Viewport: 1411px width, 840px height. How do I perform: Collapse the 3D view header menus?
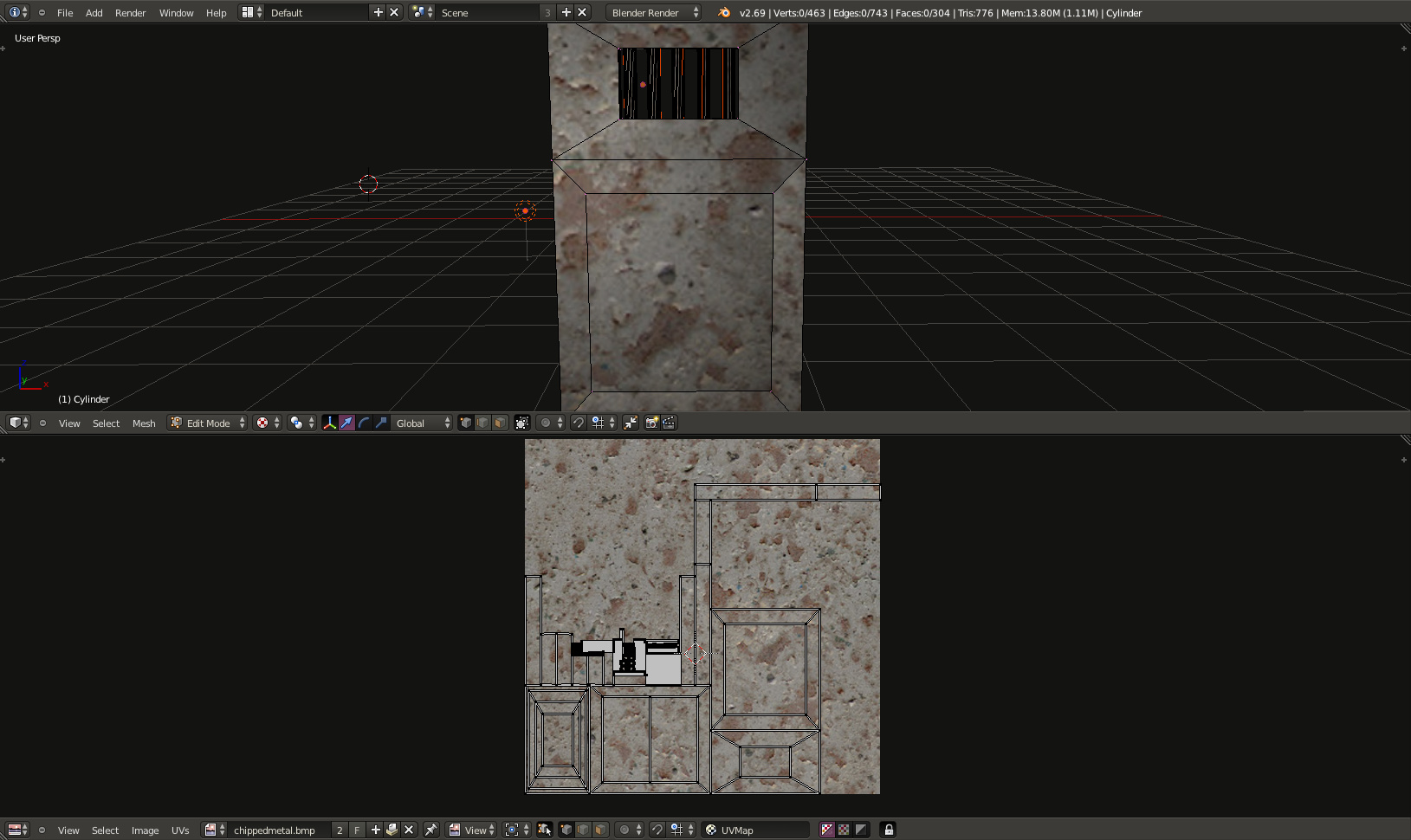click(42, 423)
